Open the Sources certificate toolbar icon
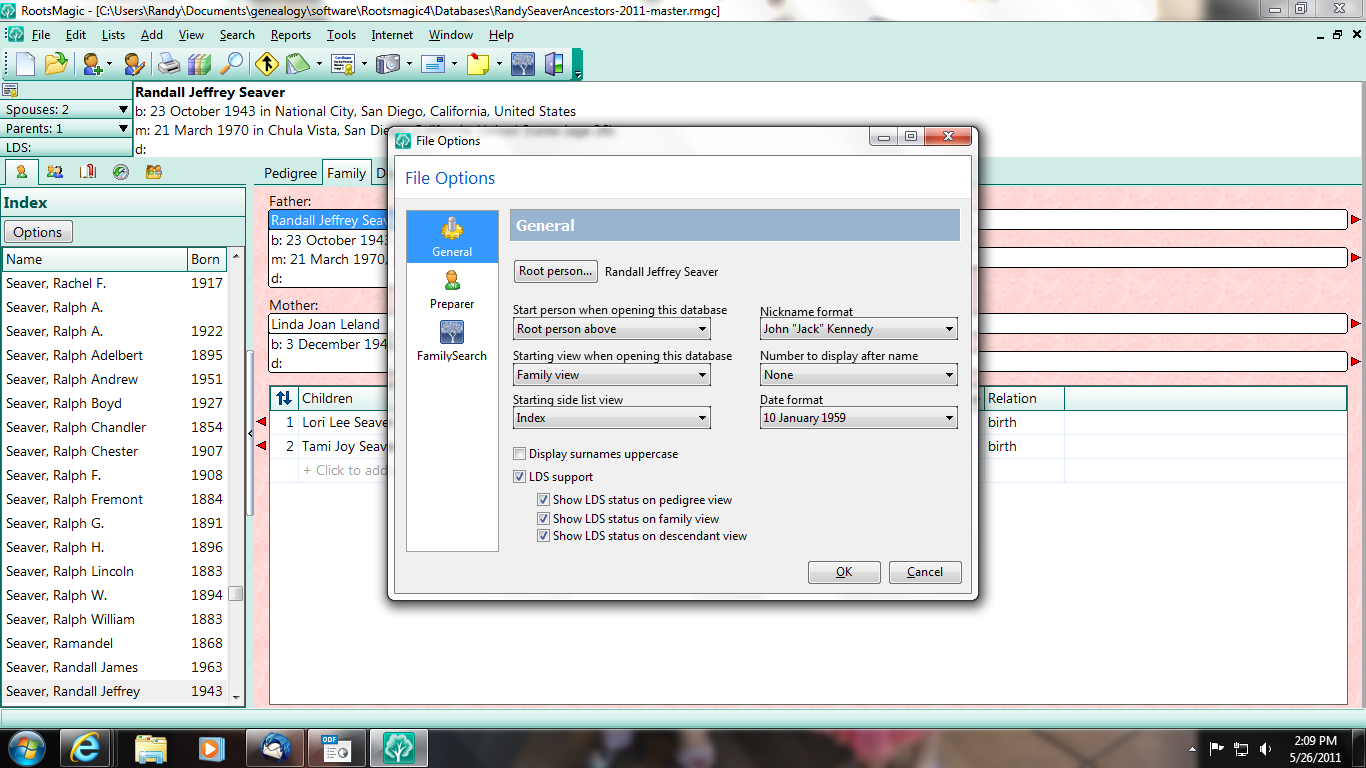The image size is (1366, 768). 343,64
